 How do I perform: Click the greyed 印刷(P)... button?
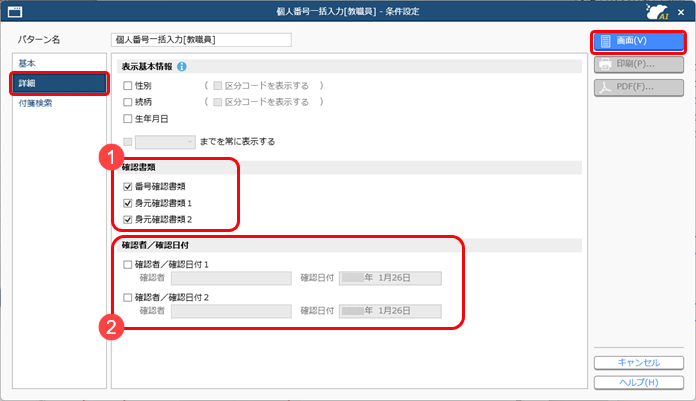coord(638,64)
